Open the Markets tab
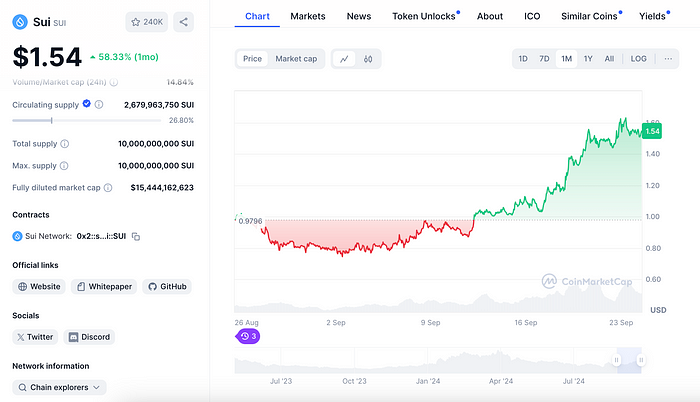The image size is (700, 402). click(308, 16)
